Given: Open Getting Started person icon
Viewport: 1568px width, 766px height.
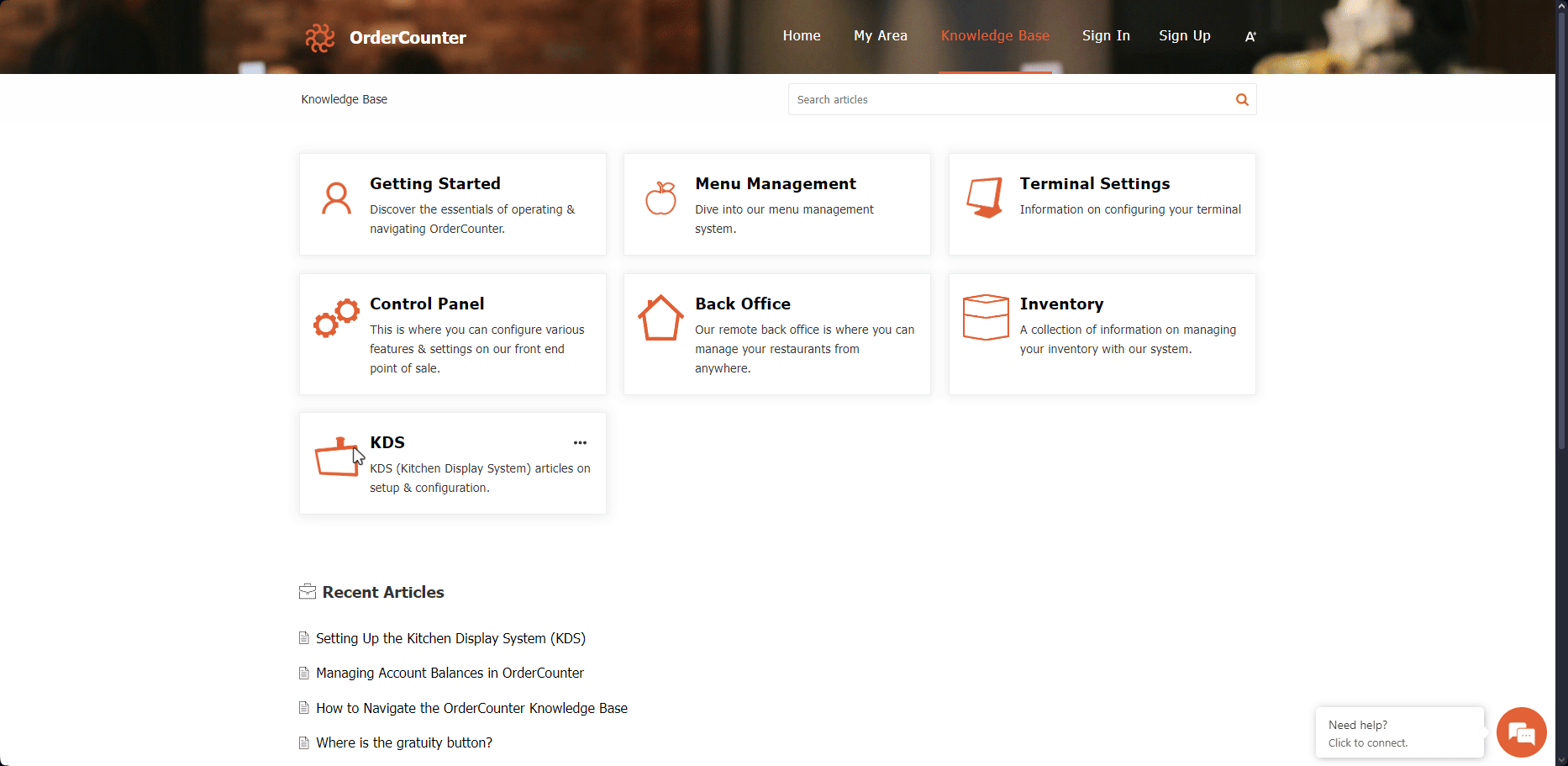Looking at the screenshot, I should pyautogui.click(x=337, y=198).
